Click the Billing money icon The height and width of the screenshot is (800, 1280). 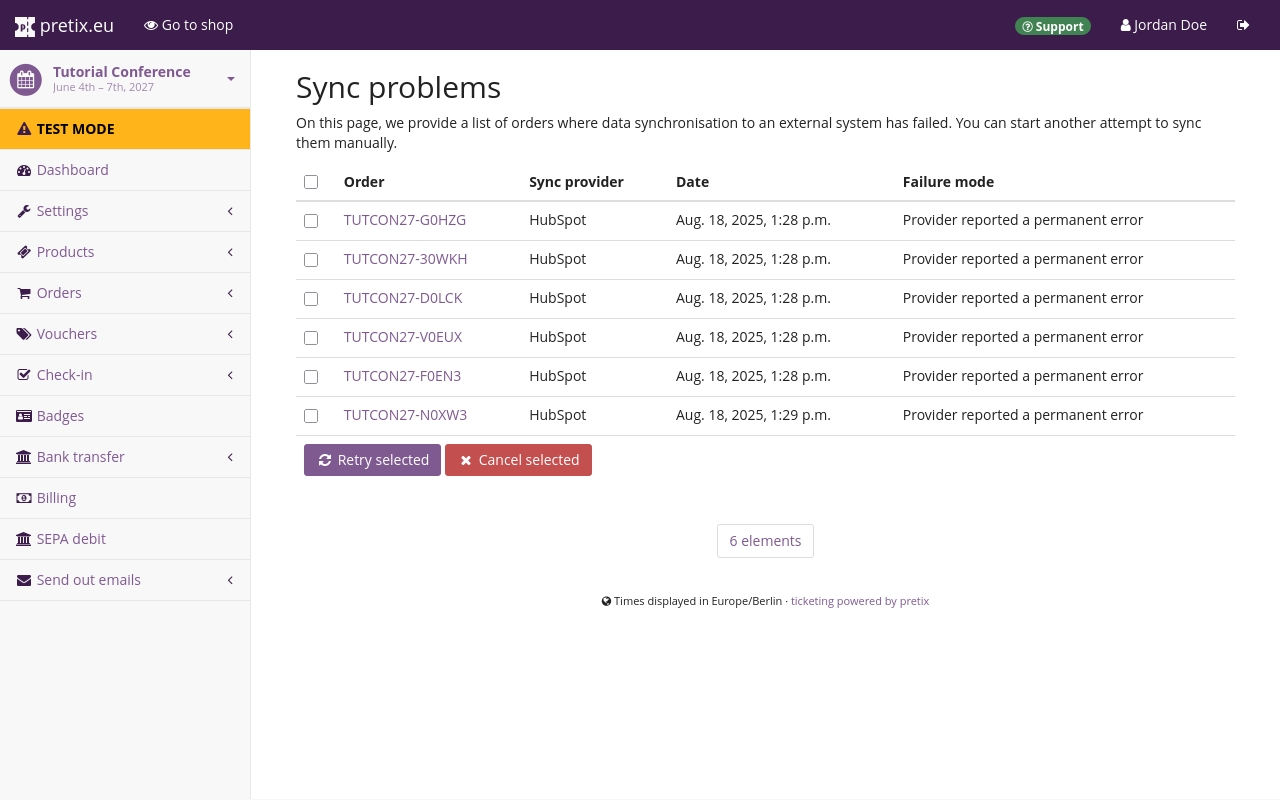tap(24, 498)
